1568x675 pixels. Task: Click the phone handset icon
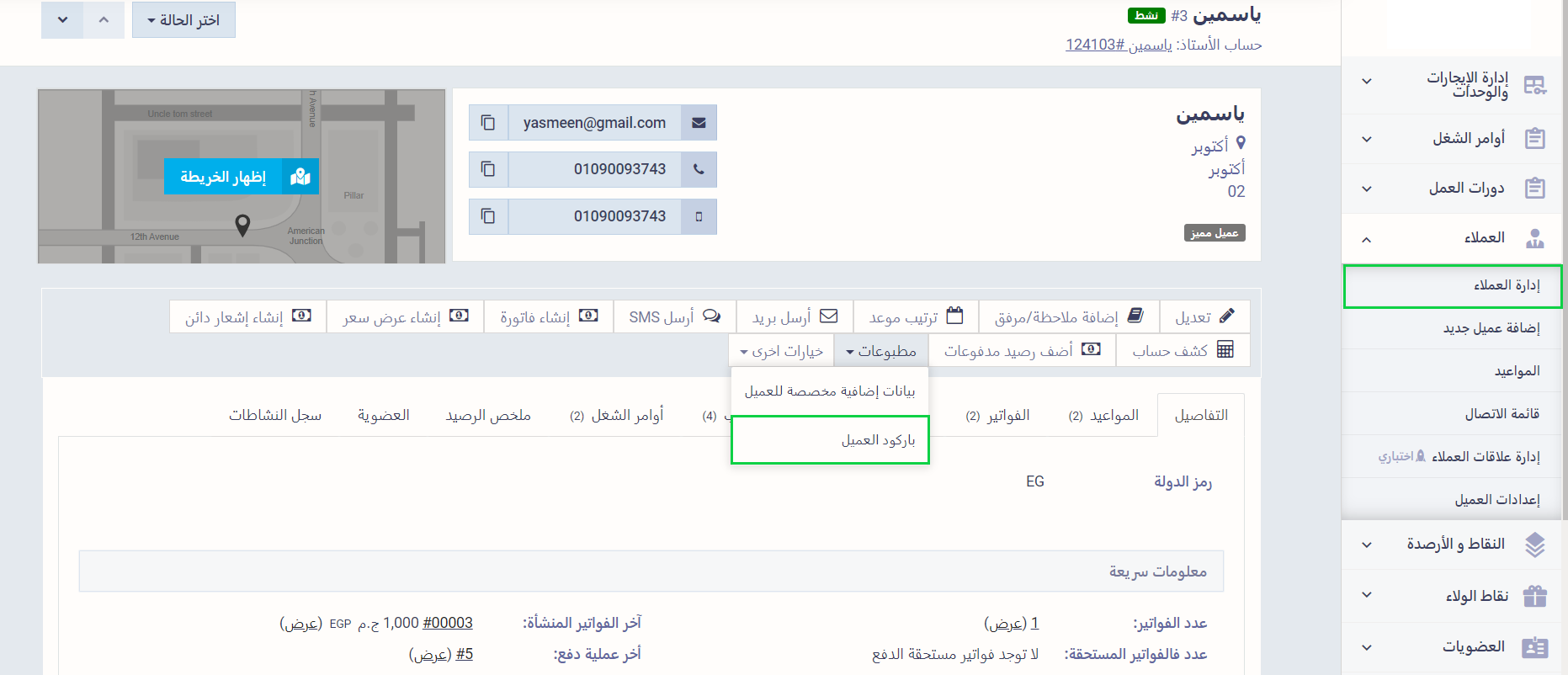click(699, 169)
